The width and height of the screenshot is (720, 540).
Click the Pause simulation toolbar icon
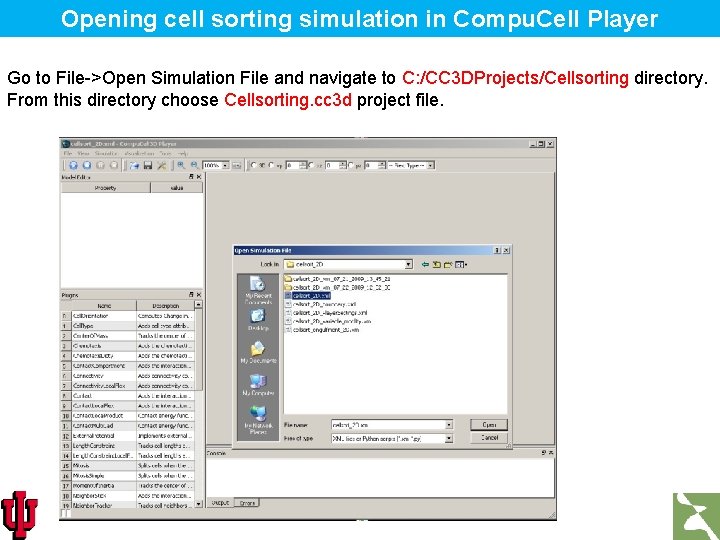[x=101, y=165]
